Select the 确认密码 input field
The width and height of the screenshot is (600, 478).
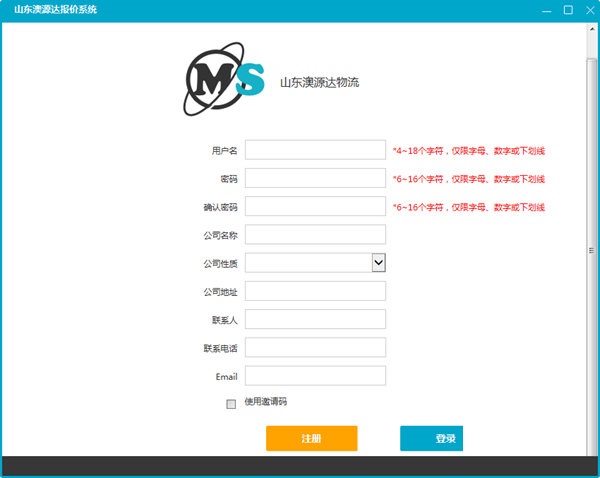315,206
